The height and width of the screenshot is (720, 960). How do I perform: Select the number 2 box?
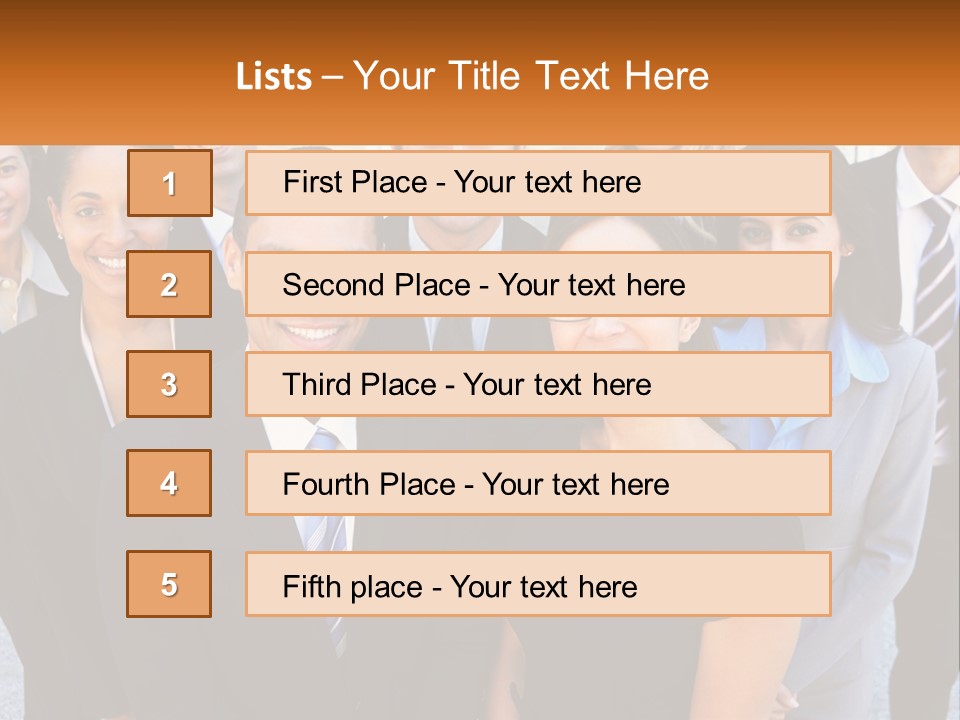point(169,284)
